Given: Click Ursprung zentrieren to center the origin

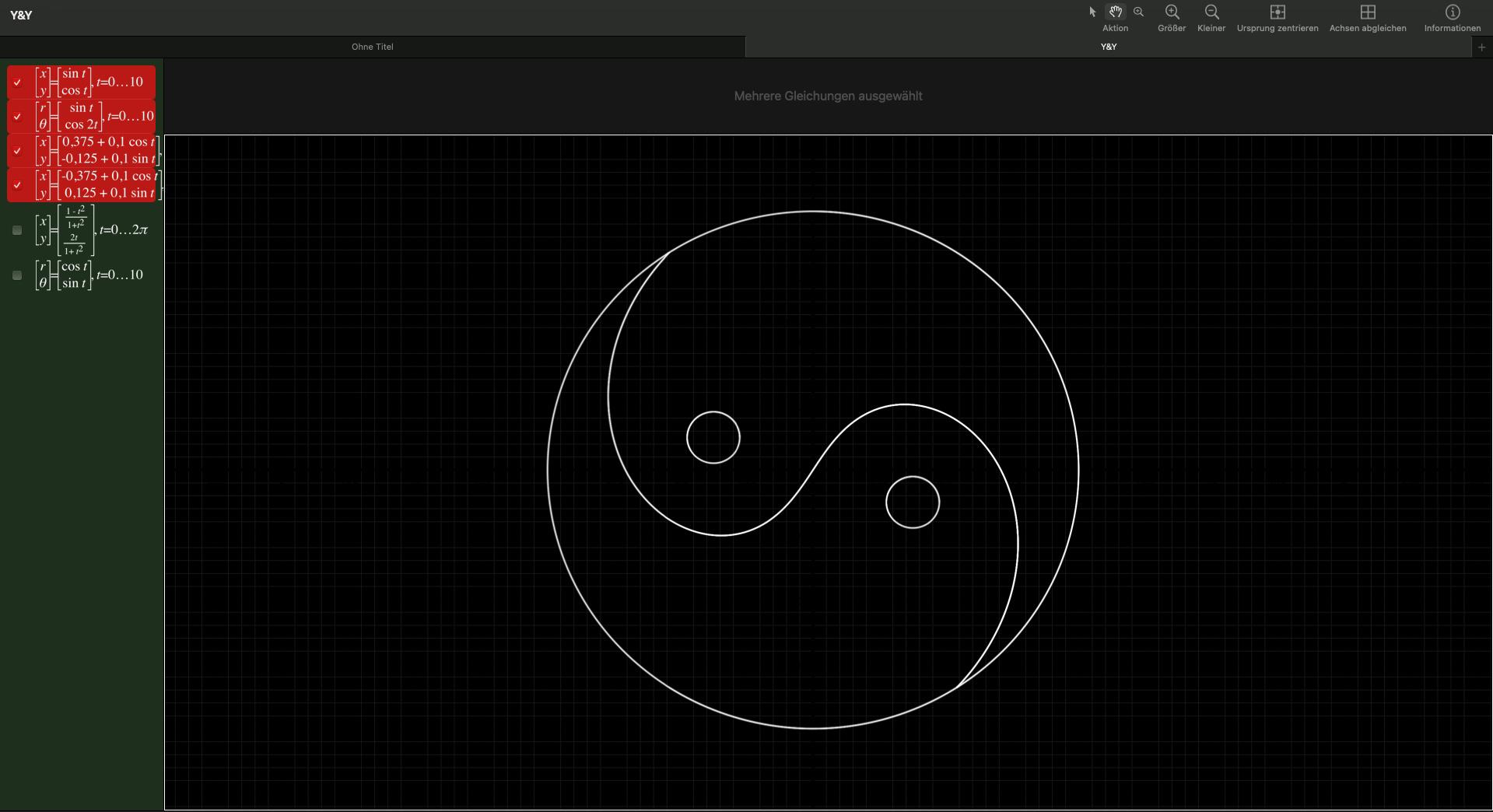Looking at the screenshot, I should coord(1277,12).
